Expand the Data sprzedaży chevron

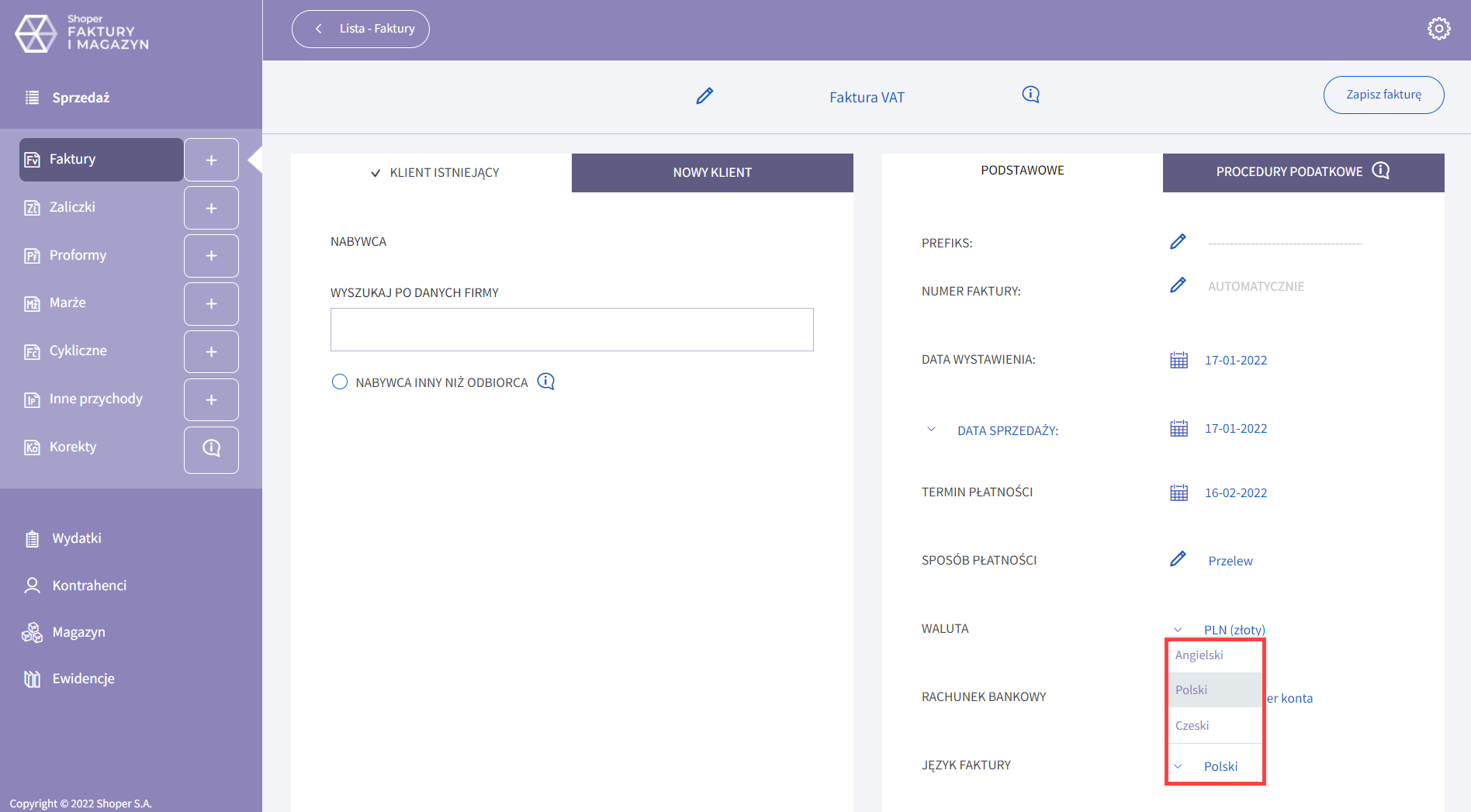pos(931,430)
